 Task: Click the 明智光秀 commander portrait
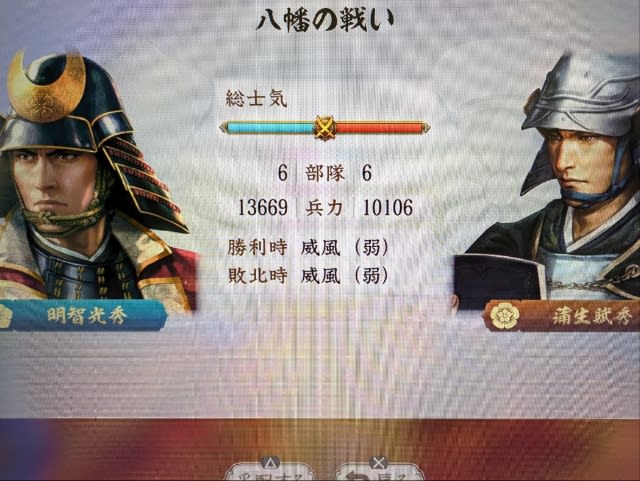(94, 180)
